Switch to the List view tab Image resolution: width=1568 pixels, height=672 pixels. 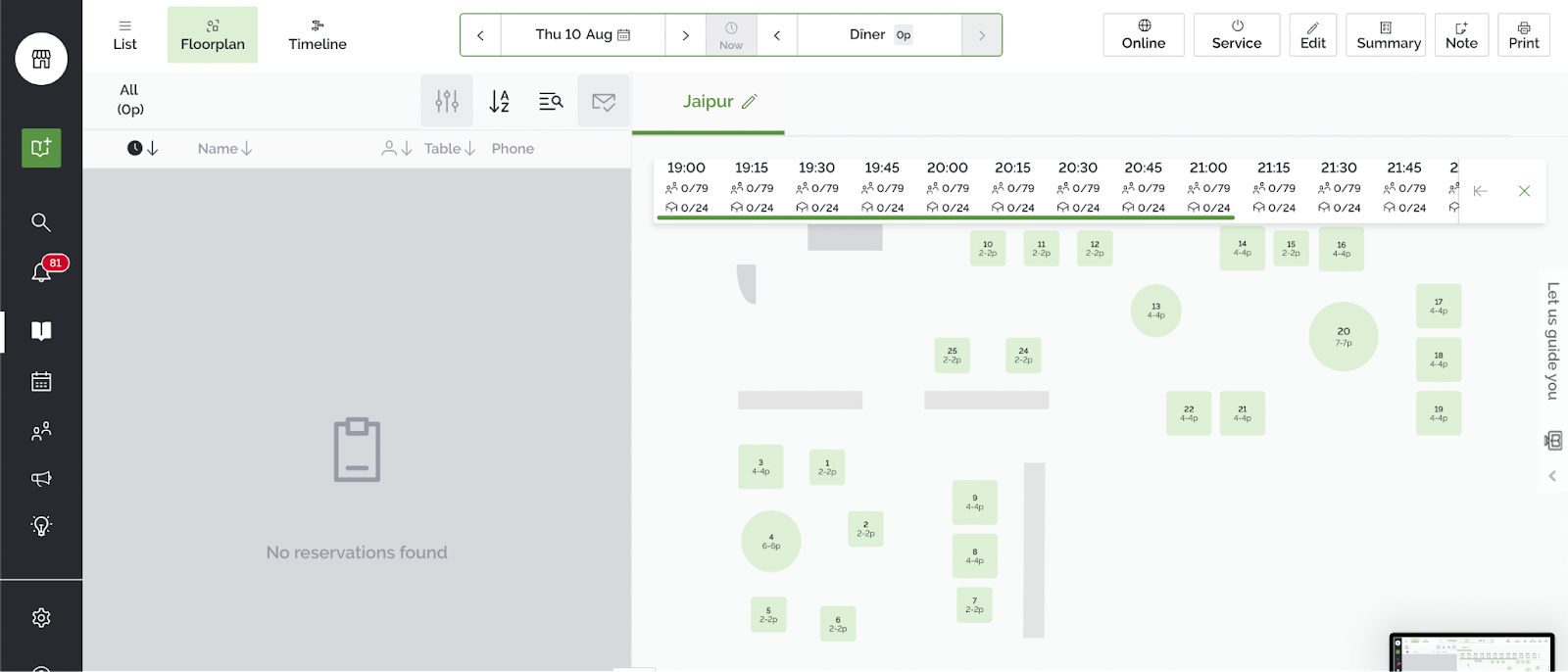click(x=125, y=34)
